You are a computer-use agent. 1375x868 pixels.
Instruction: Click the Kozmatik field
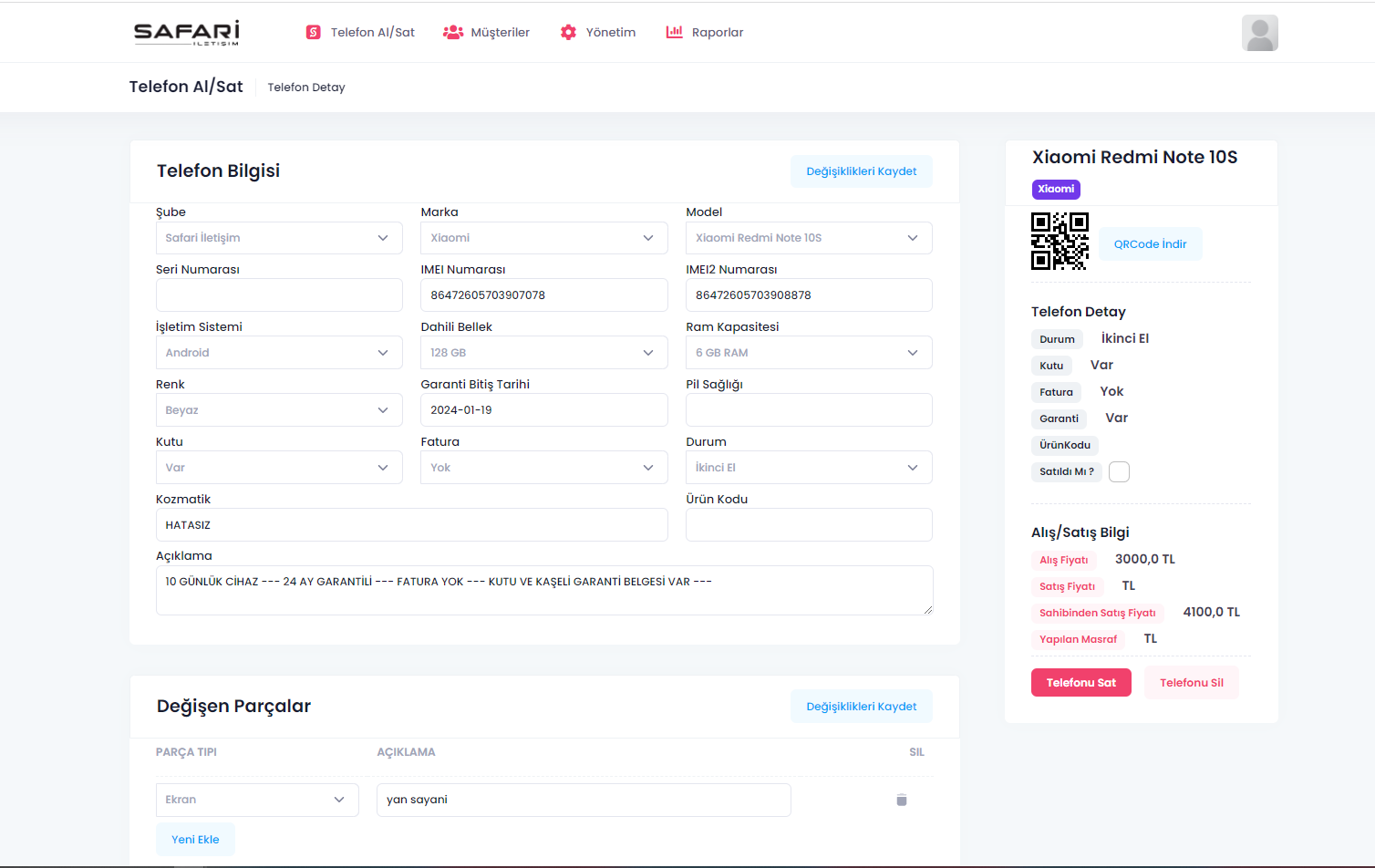pos(412,525)
